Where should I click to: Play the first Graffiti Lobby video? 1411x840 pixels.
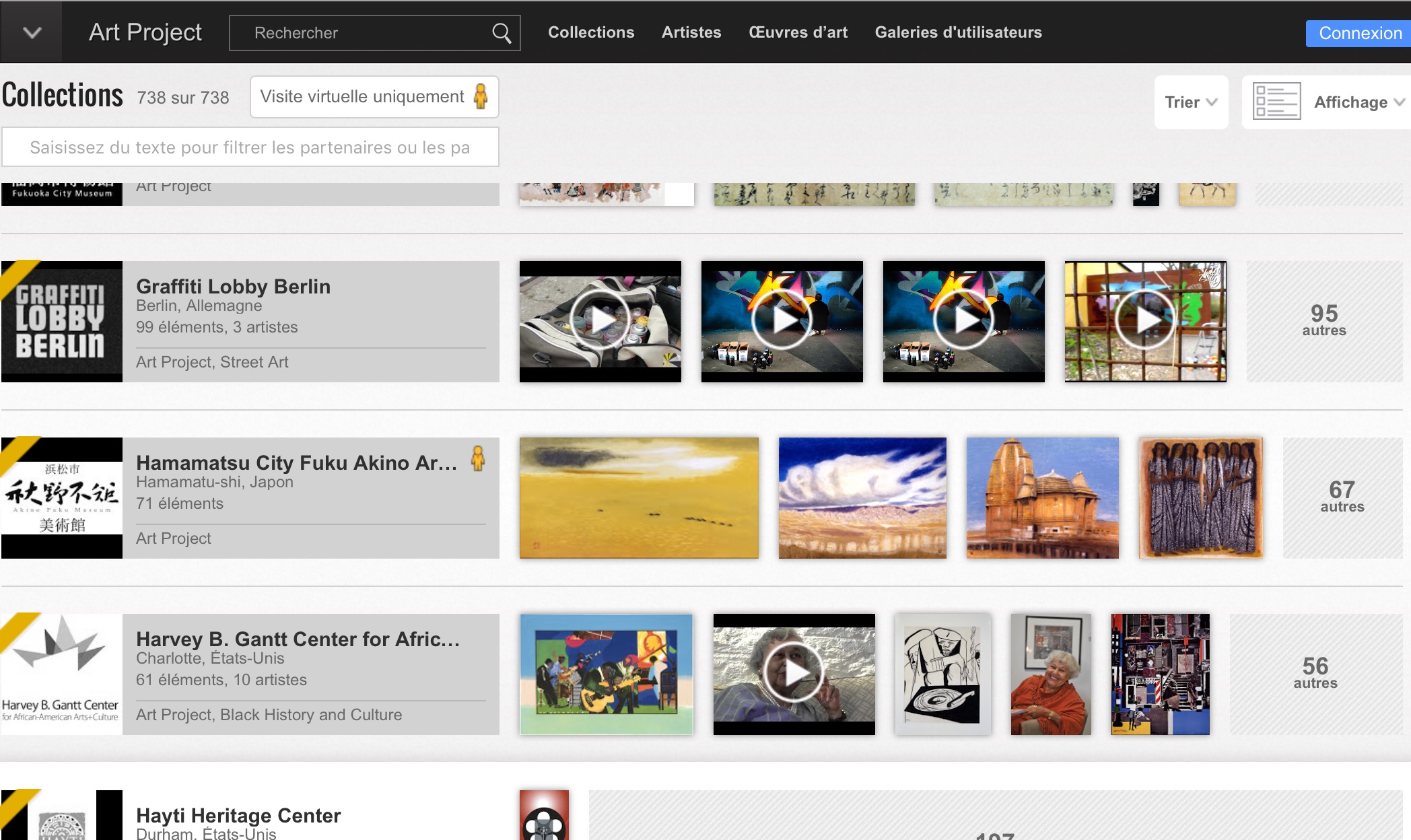point(600,321)
